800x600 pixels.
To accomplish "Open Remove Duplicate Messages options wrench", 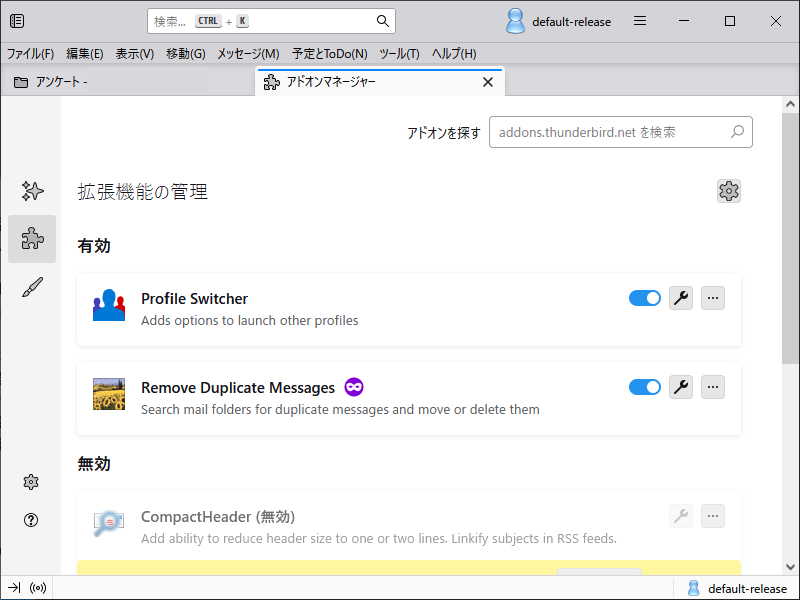I will [681, 387].
